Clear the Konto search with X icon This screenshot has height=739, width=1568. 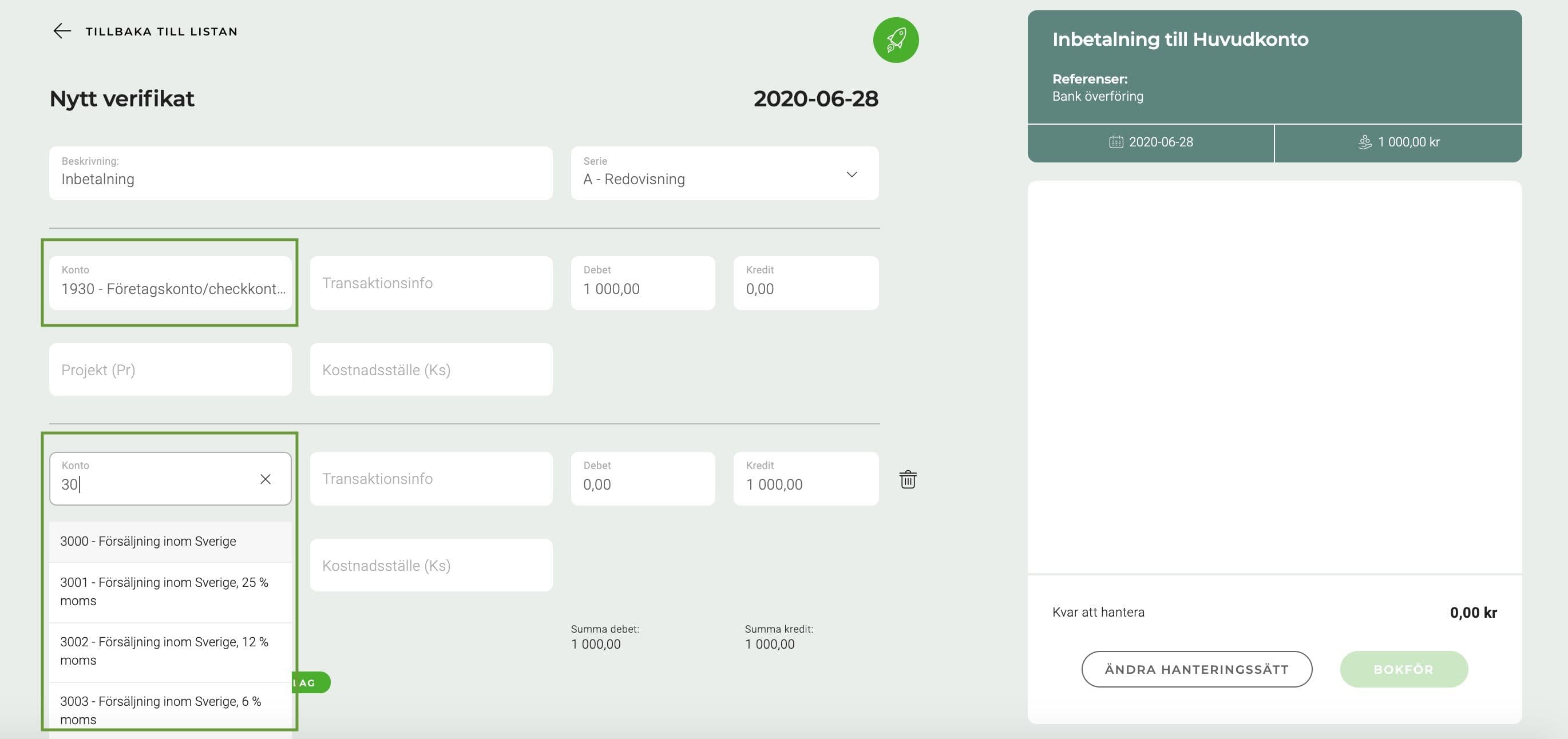pyautogui.click(x=266, y=479)
